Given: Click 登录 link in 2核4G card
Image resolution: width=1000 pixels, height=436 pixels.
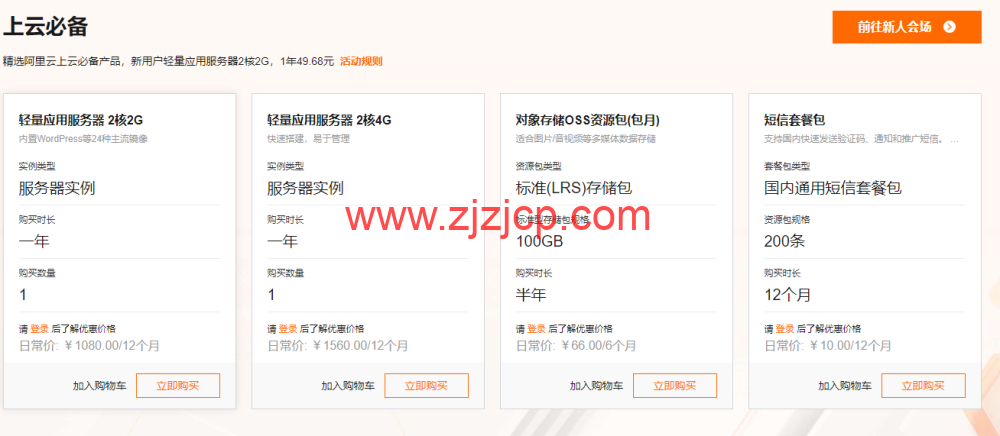Looking at the screenshot, I should click(x=288, y=329).
